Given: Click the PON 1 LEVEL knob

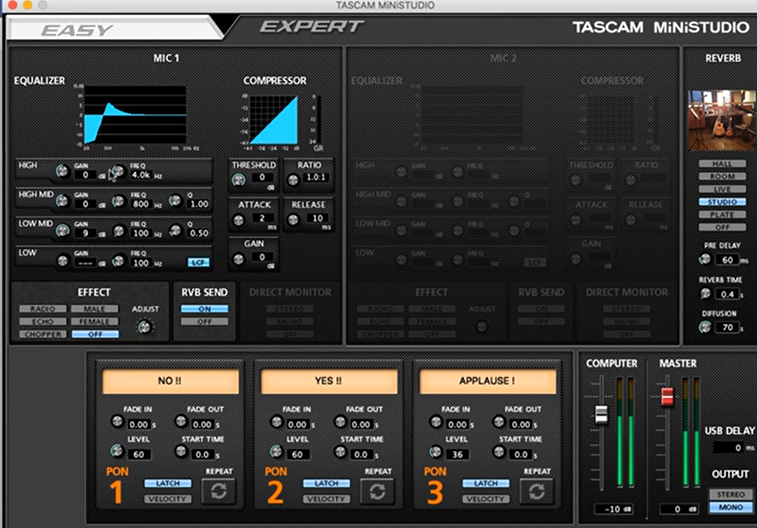Looking at the screenshot, I should click(117, 451).
